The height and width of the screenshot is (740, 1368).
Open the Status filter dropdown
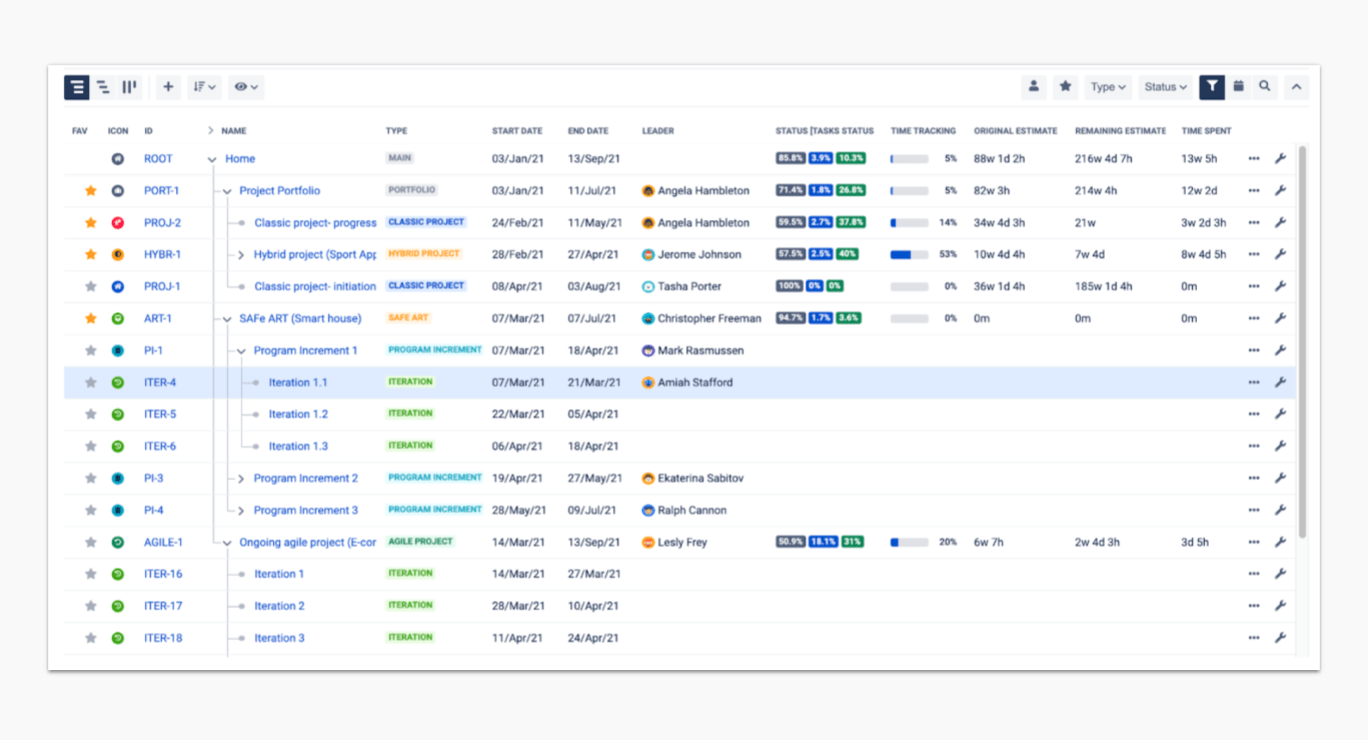pos(1166,87)
